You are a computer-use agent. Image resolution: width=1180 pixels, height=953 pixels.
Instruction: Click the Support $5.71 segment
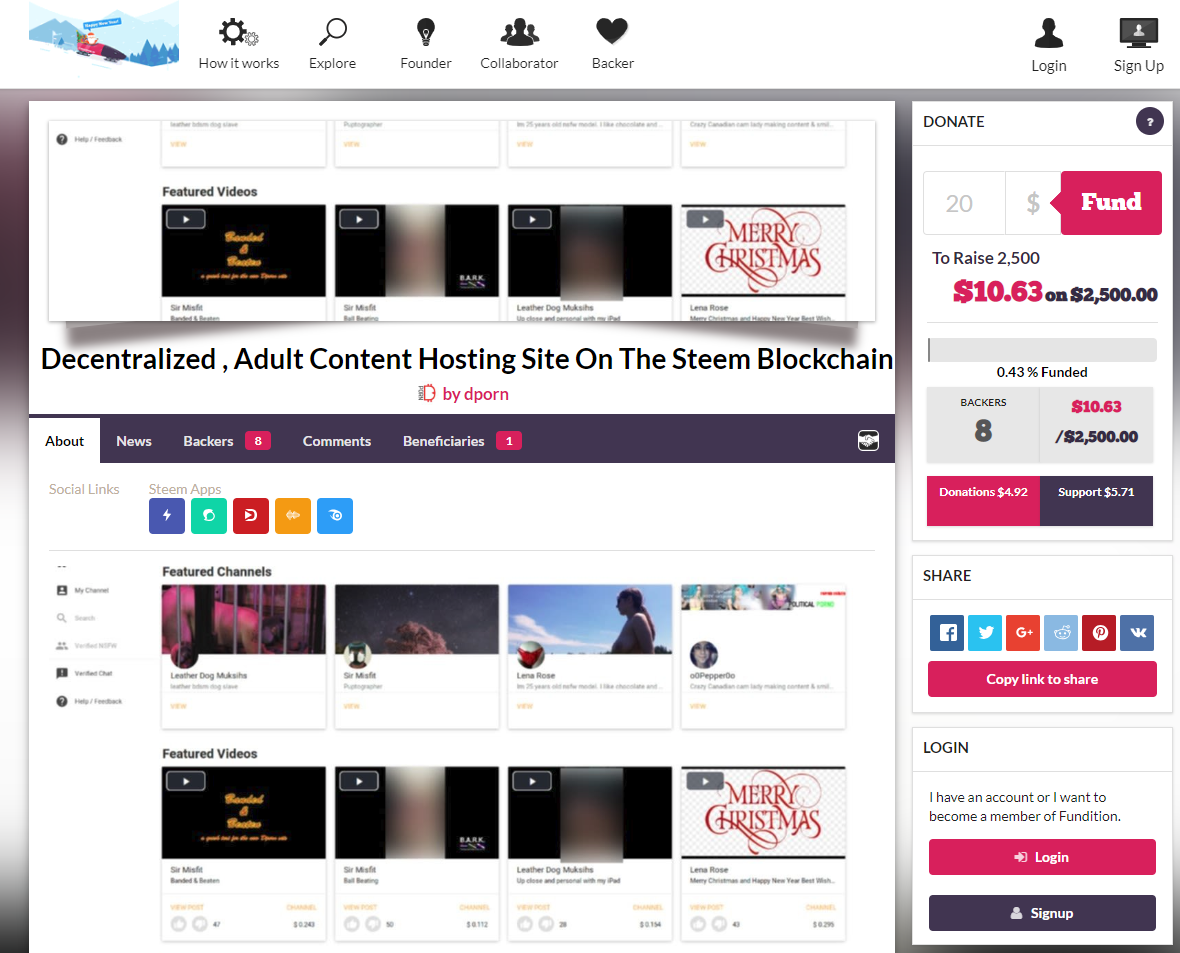(x=1096, y=501)
